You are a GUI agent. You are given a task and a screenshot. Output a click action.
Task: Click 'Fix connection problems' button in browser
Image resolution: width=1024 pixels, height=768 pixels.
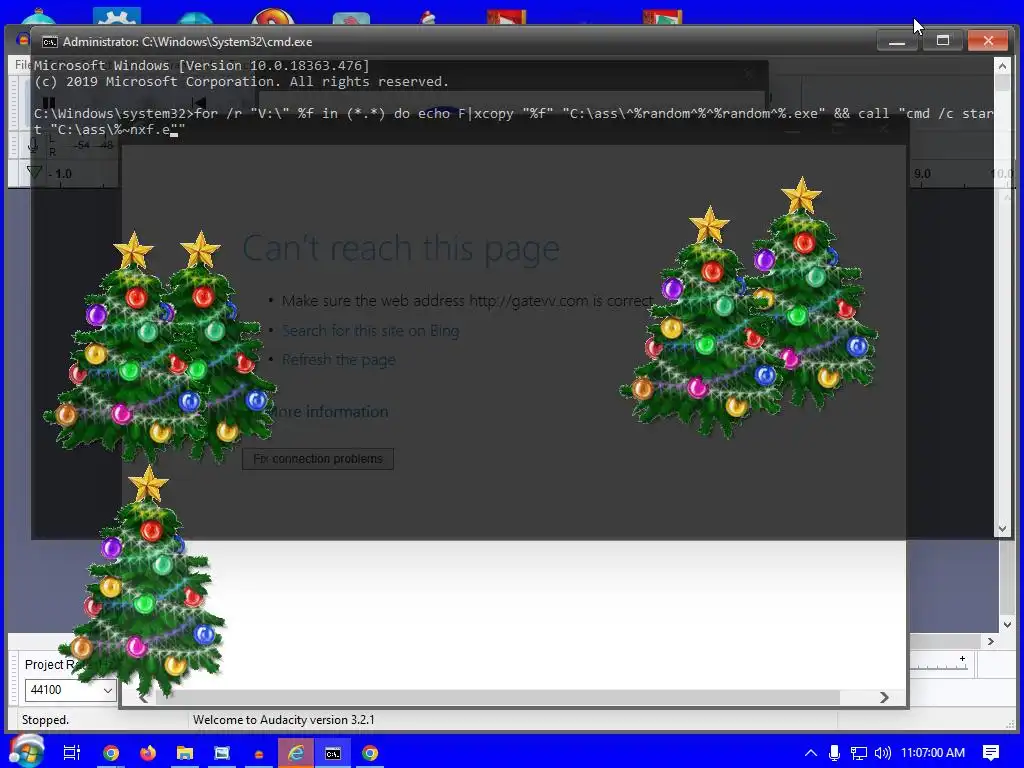click(318, 458)
